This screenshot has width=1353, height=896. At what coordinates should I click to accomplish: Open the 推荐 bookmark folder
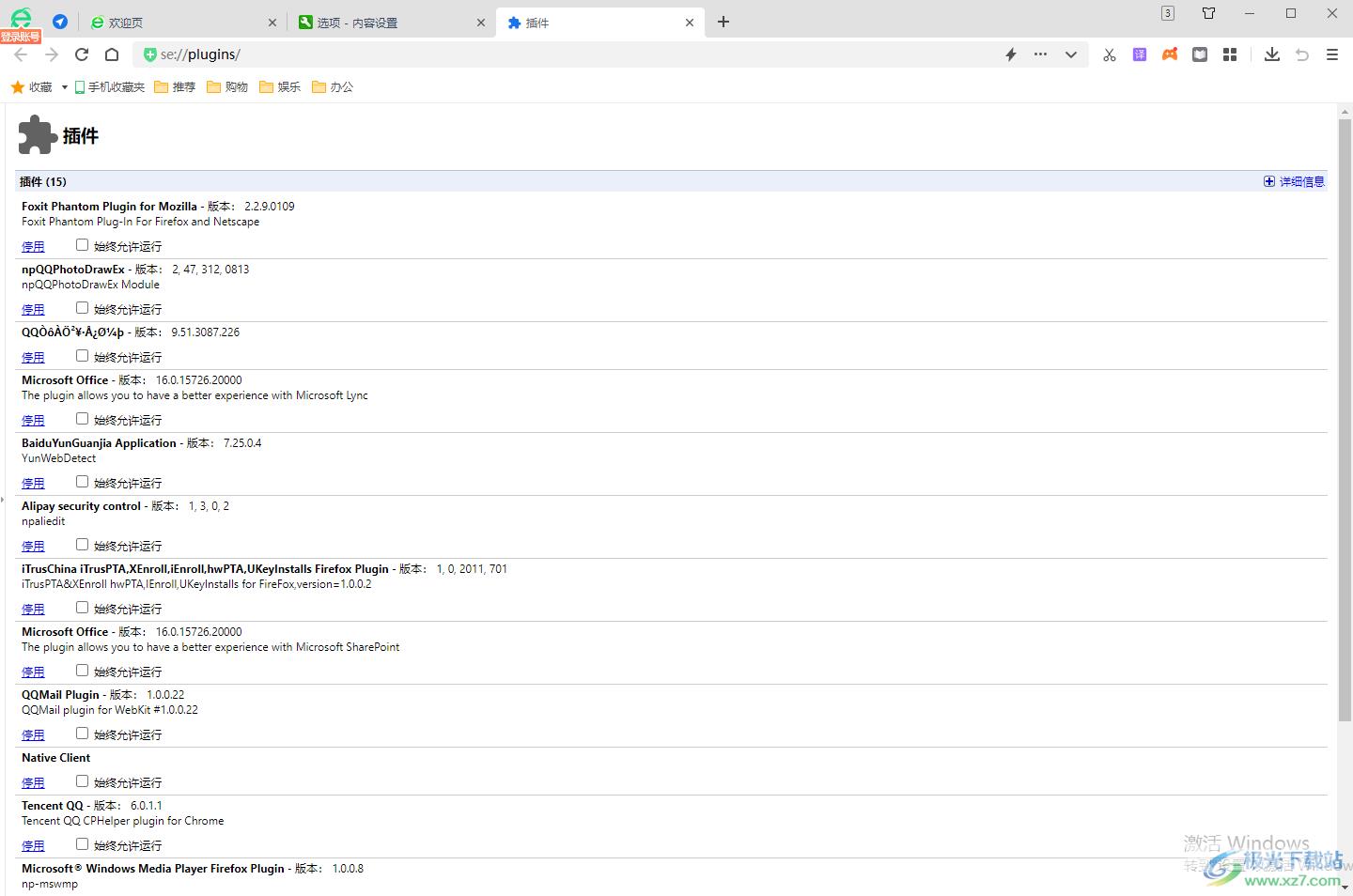175,87
